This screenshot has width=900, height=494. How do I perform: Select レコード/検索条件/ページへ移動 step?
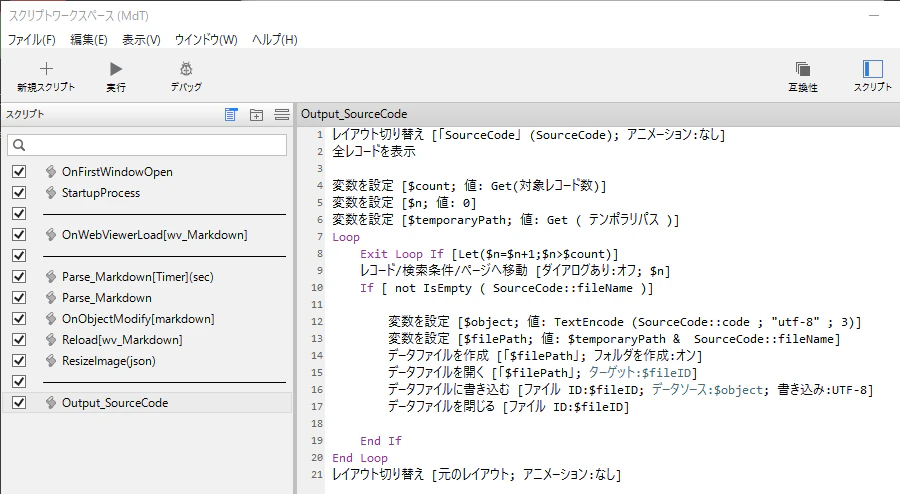tap(515, 271)
